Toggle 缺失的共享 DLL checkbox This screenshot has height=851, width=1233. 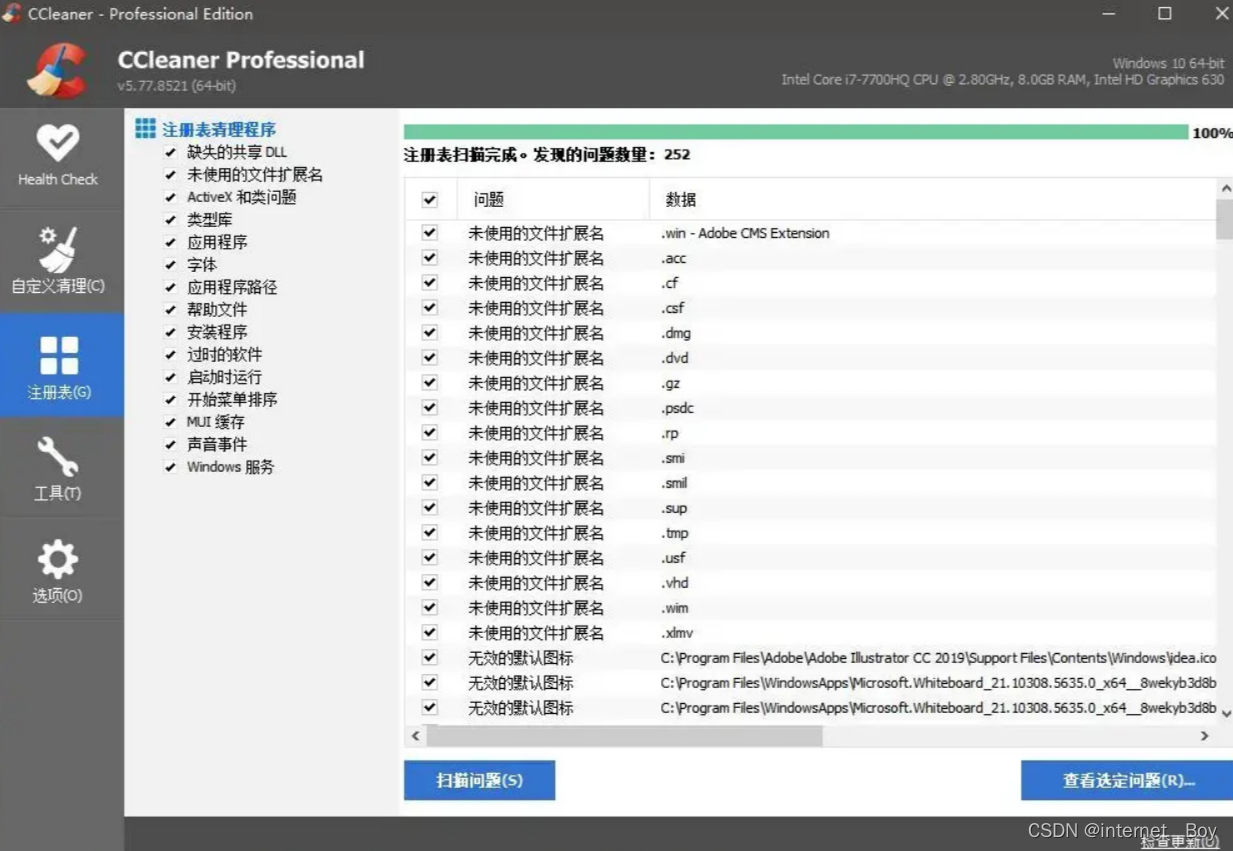[171, 152]
